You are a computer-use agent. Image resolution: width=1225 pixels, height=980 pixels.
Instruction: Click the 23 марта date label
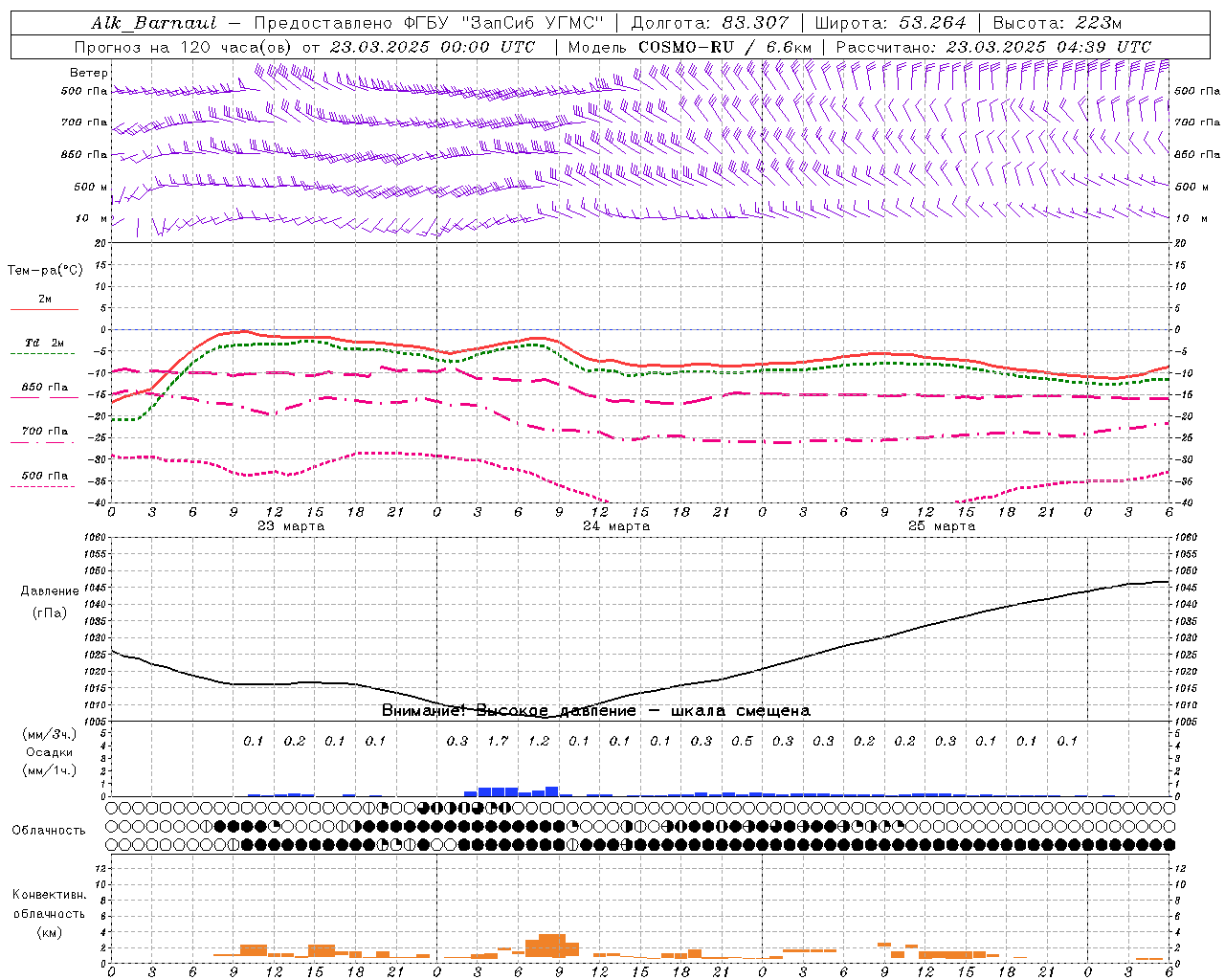[x=292, y=526]
